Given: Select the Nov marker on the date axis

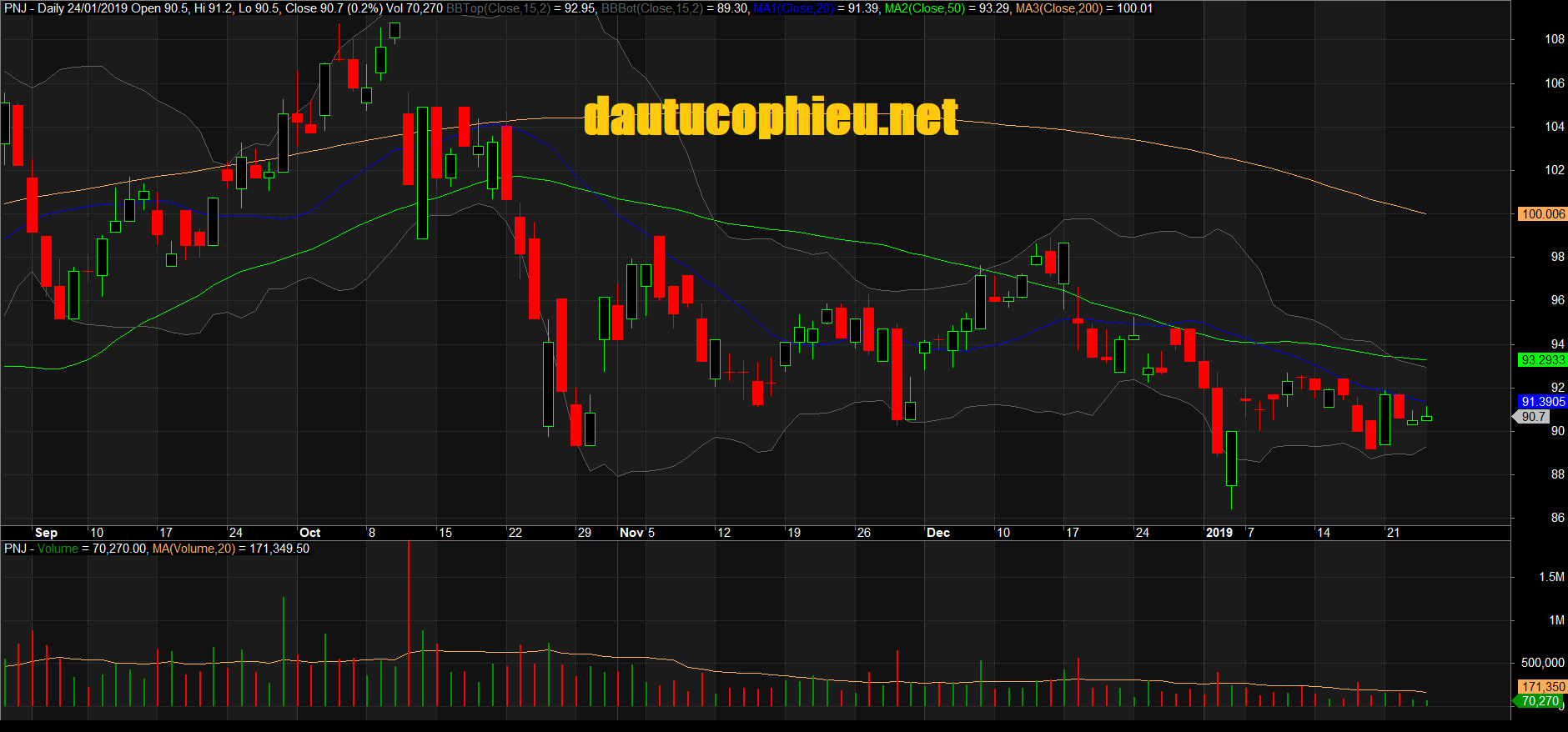Looking at the screenshot, I should pyautogui.click(x=631, y=533).
